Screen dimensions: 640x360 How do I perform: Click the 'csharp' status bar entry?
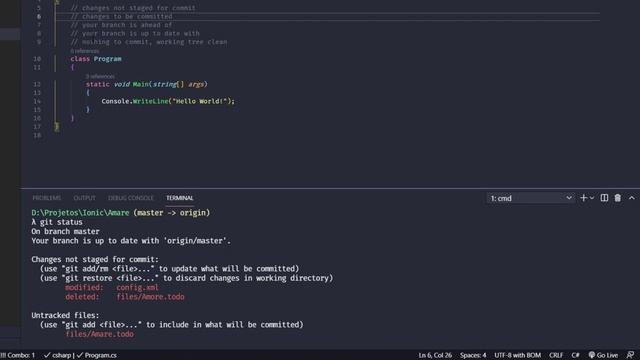pyautogui.click(x=58, y=355)
